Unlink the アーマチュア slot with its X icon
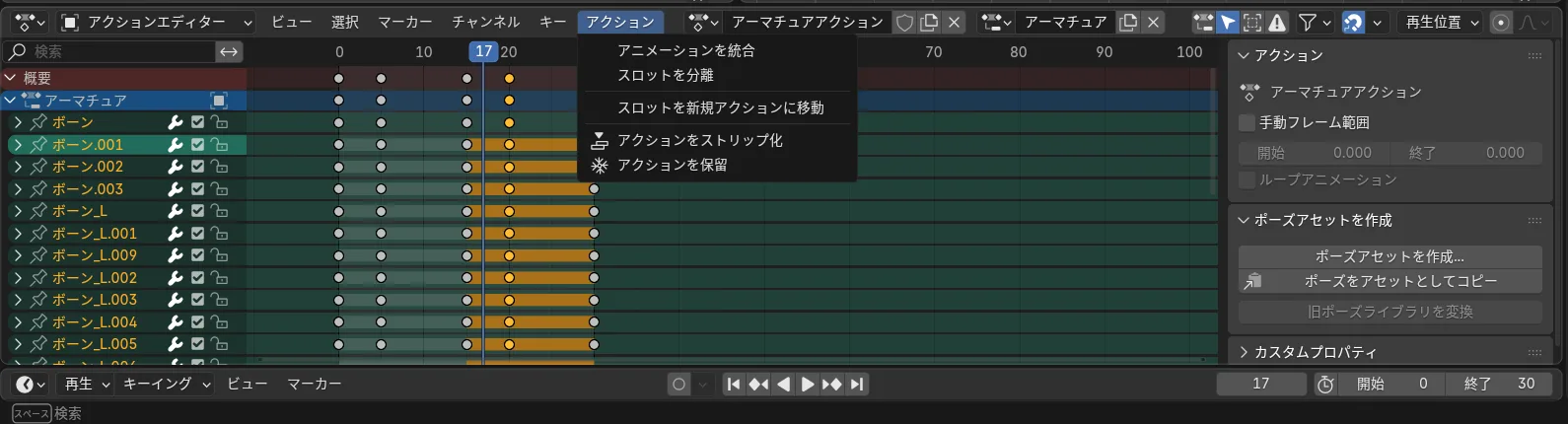The width and height of the screenshot is (1568, 424). point(1153,22)
